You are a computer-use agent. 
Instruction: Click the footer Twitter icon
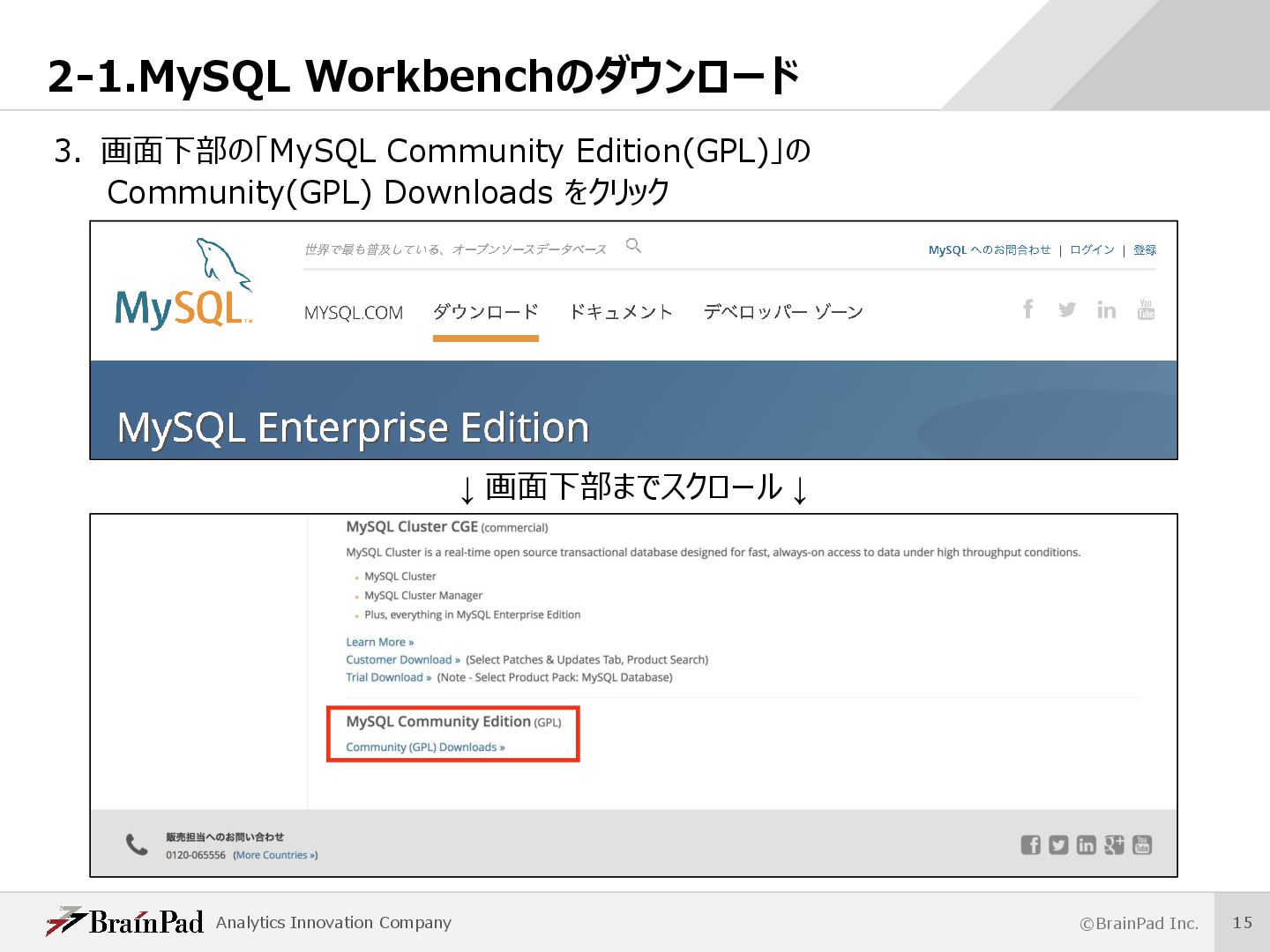1058,844
